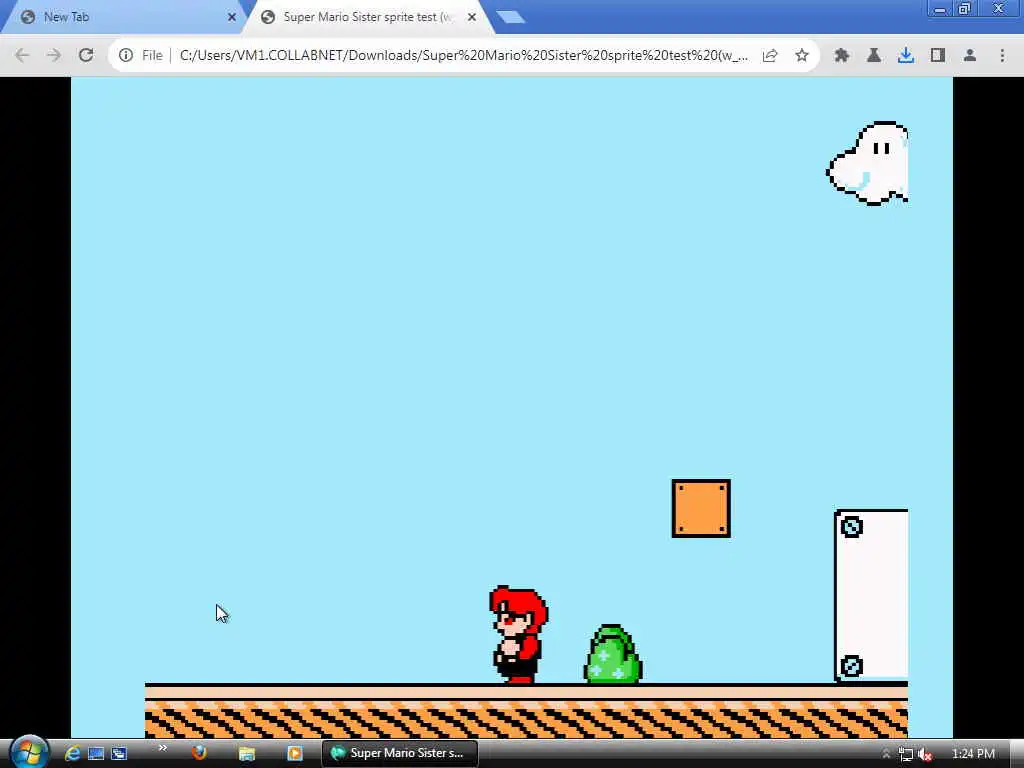The height and width of the screenshot is (768, 1024).
Task: Click the white cloud with eyes
Action: [867, 163]
